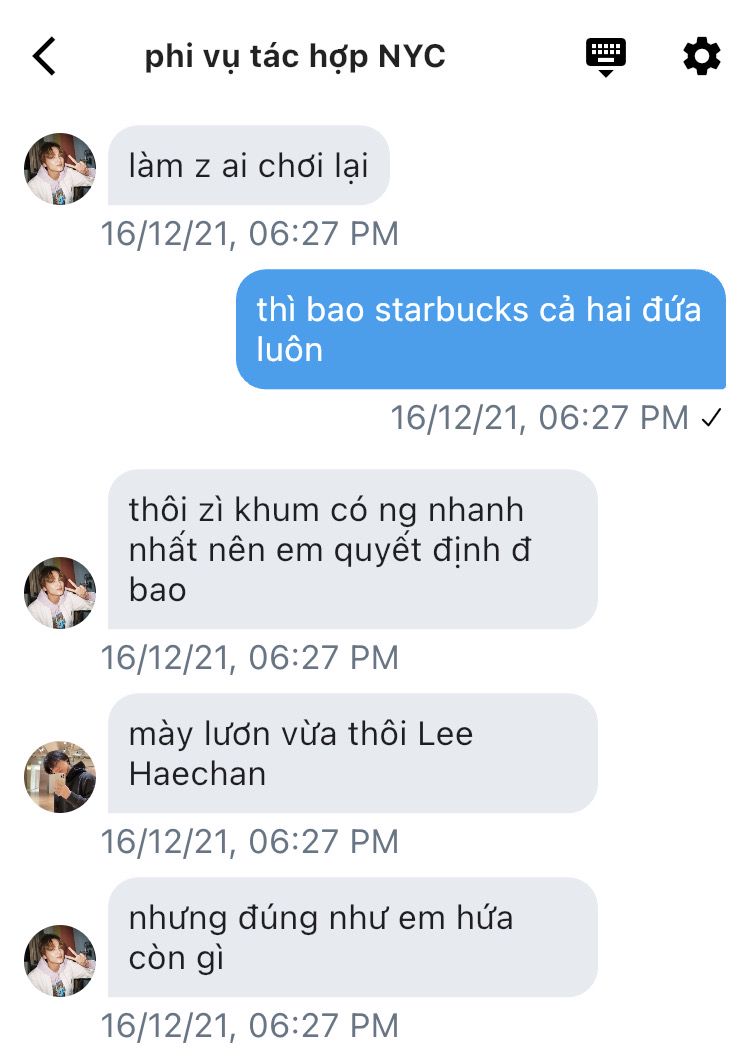The height and width of the screenshot is (1056, 750).
Task: Open avatar beside "nhưng đúng như em hứa" message
Action: [x=60, y=960]
